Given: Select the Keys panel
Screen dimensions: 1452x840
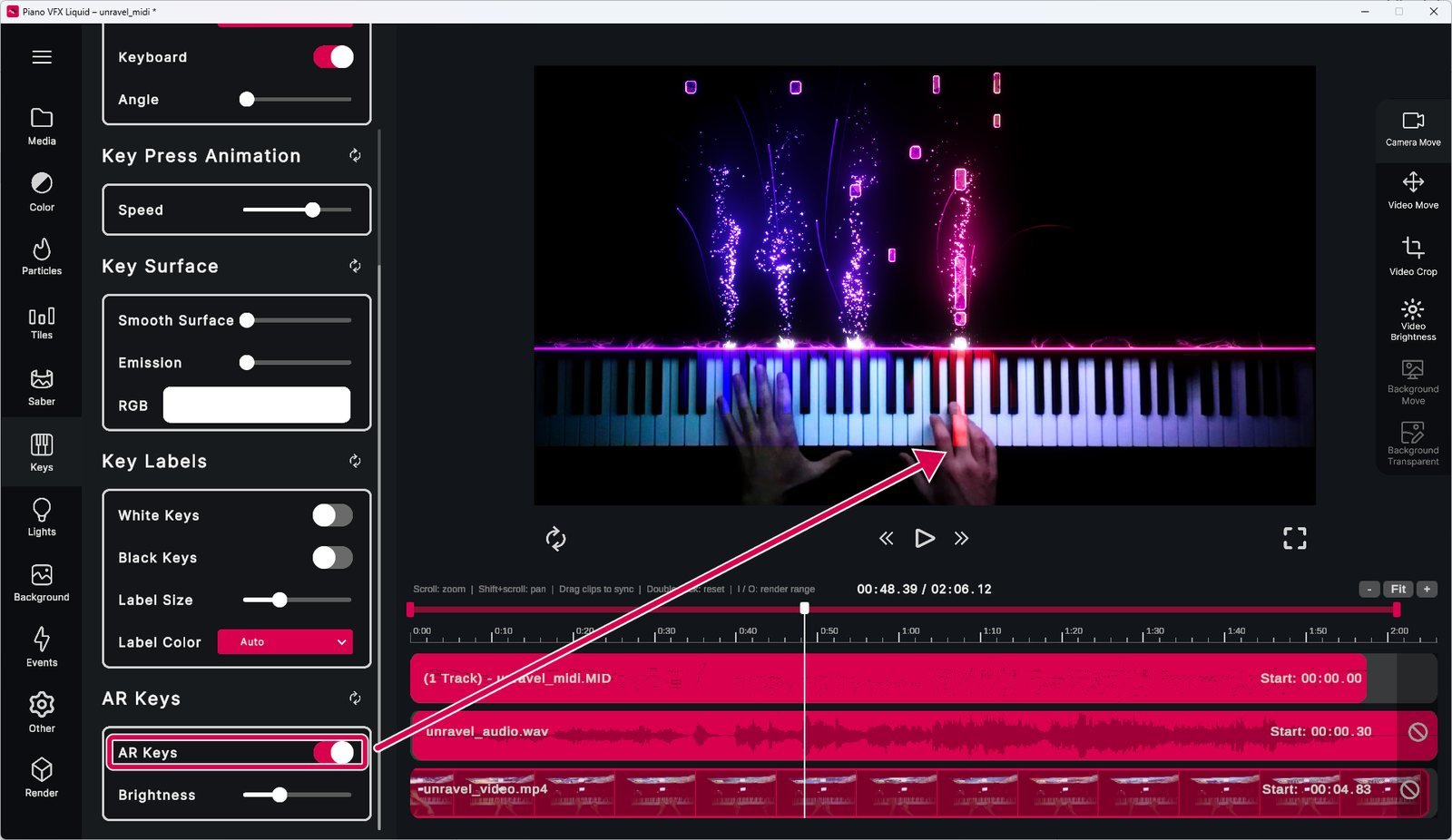Looking at the screenshot, I should (x=42, y=453).
